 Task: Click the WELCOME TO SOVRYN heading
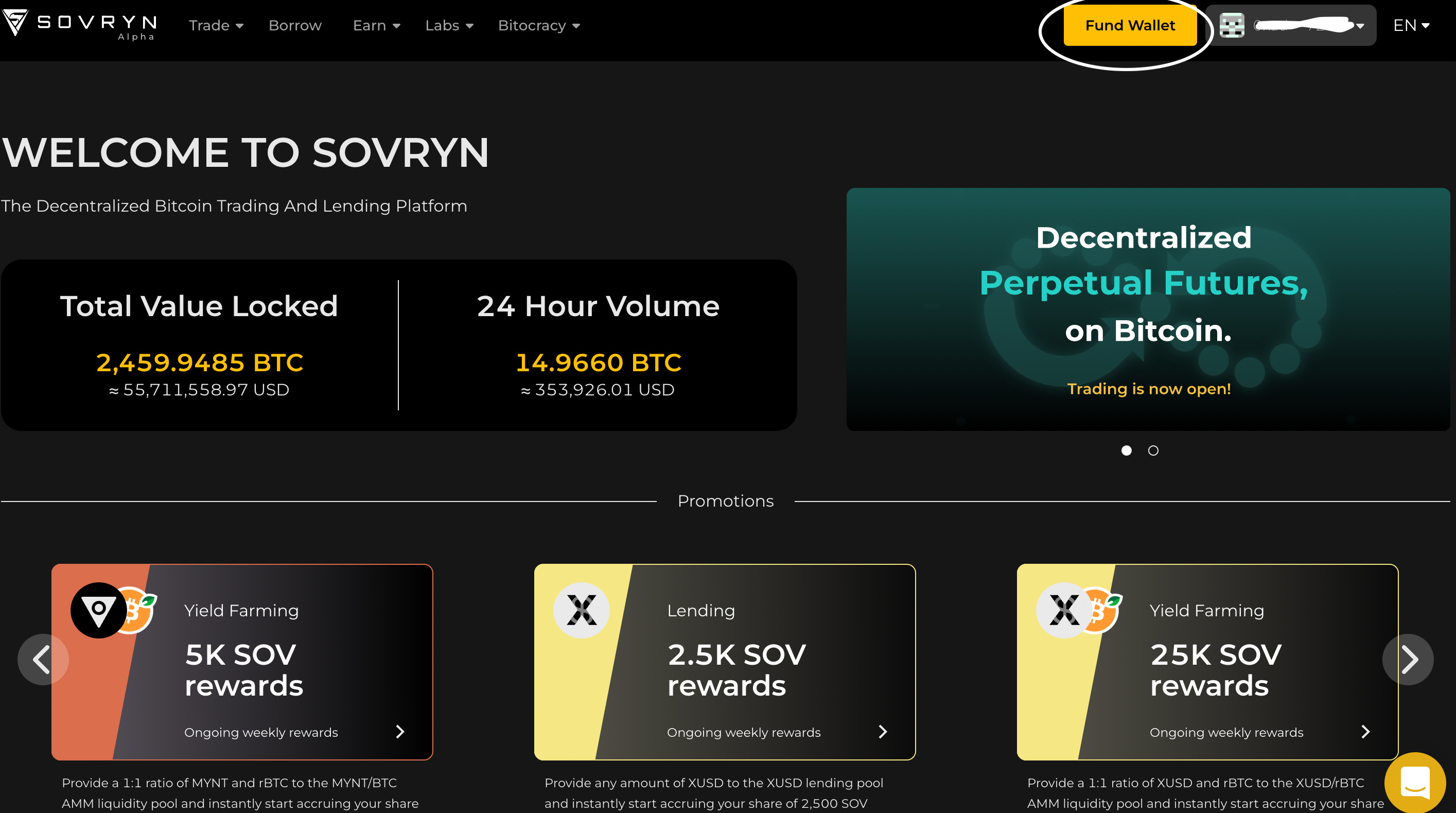click(245, 152)
